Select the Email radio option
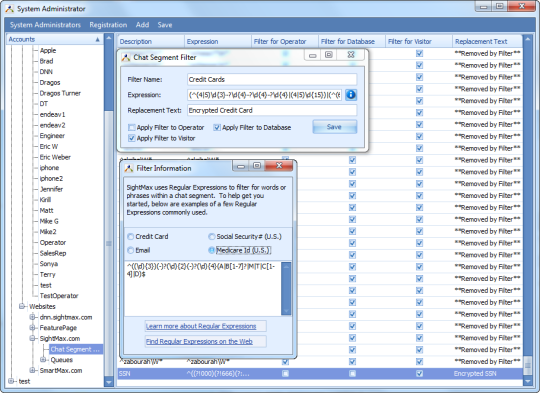Screen dimensions: 540x393 tap(131, 250)
